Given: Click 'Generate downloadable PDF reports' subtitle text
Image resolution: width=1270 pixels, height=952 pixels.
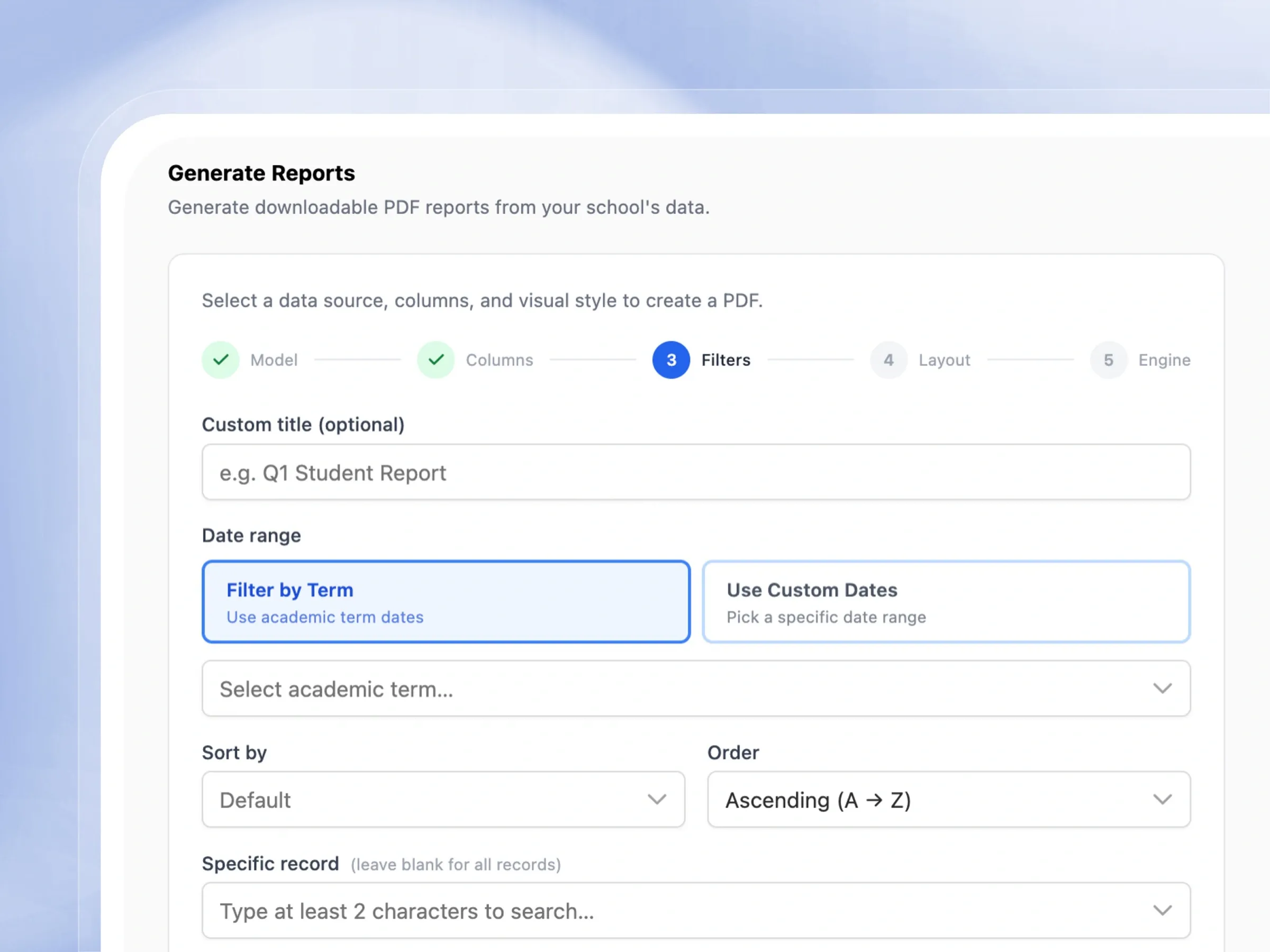Looking at the screenshot, I should click(439, 207).
